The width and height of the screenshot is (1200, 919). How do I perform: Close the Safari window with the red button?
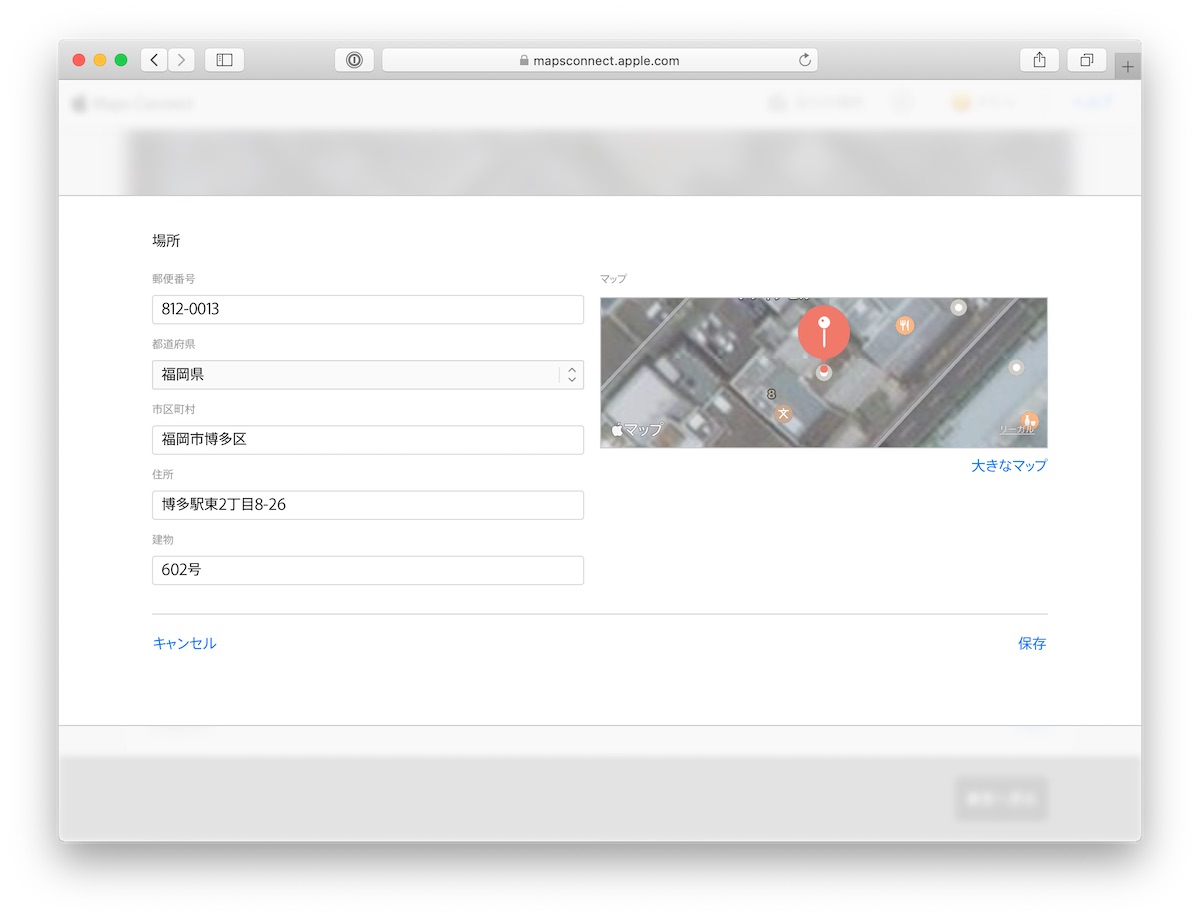click(x=79, y=60)
